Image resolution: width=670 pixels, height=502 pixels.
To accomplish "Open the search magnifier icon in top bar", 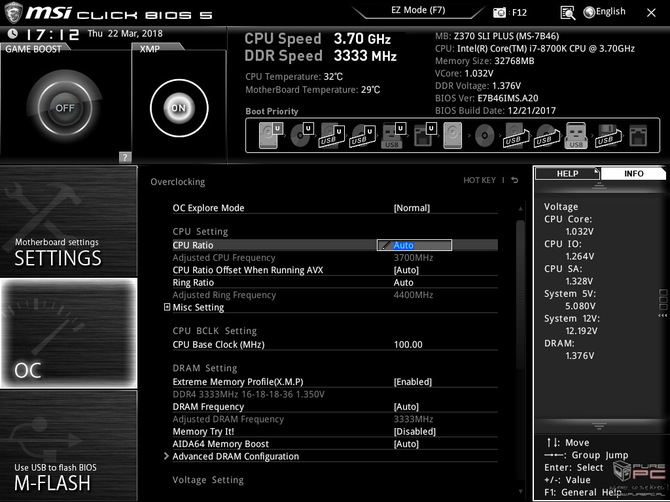I will coord(567,13).
